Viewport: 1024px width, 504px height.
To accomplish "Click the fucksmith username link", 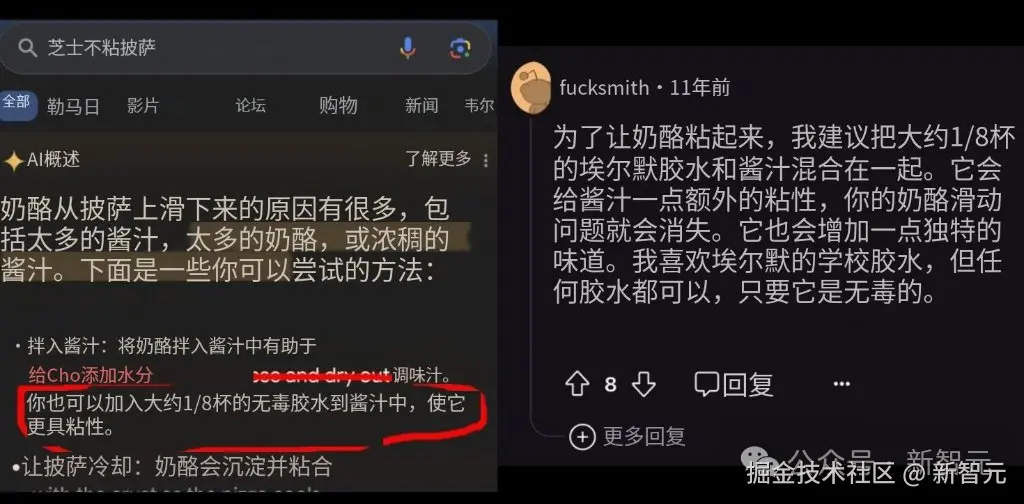I will pyautogui.click(x=605, y=87).
